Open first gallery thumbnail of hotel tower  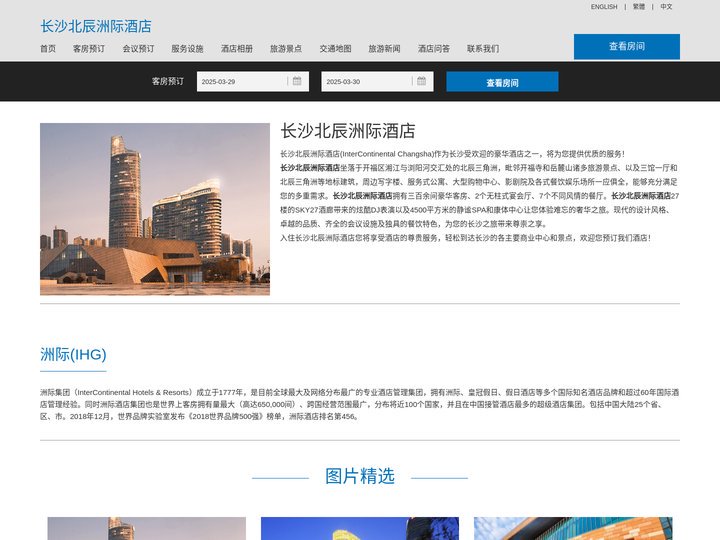[x=146, y=529]
